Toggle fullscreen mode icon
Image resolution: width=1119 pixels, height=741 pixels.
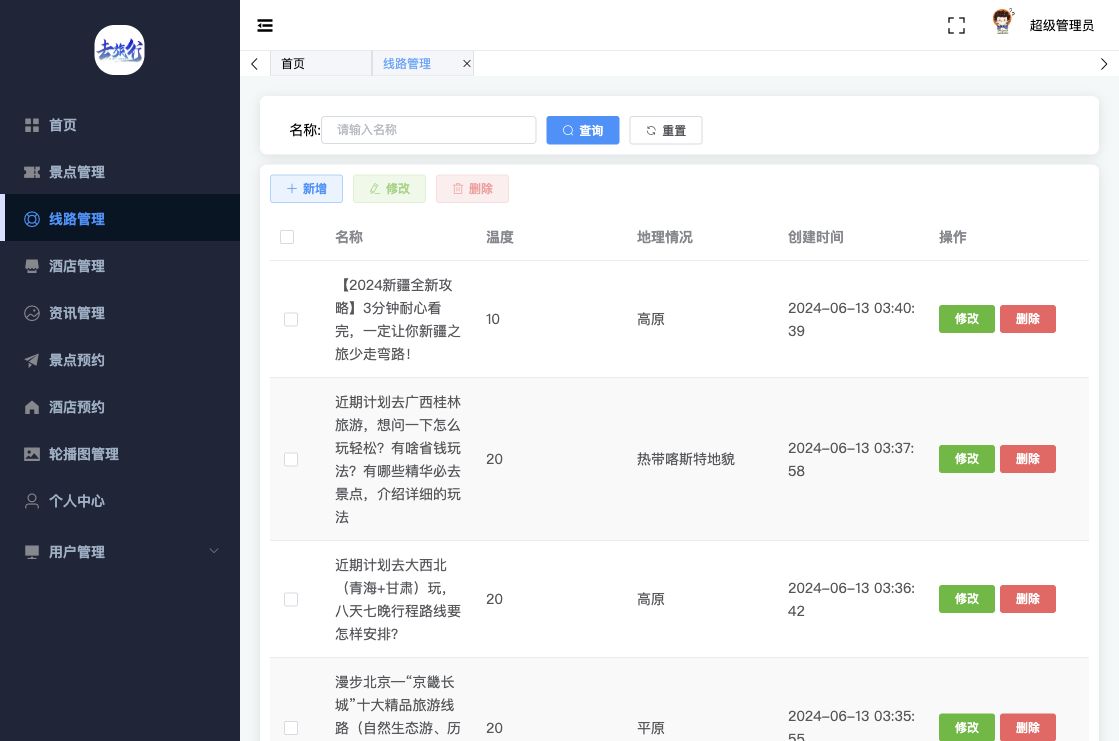tap(956, 26)
